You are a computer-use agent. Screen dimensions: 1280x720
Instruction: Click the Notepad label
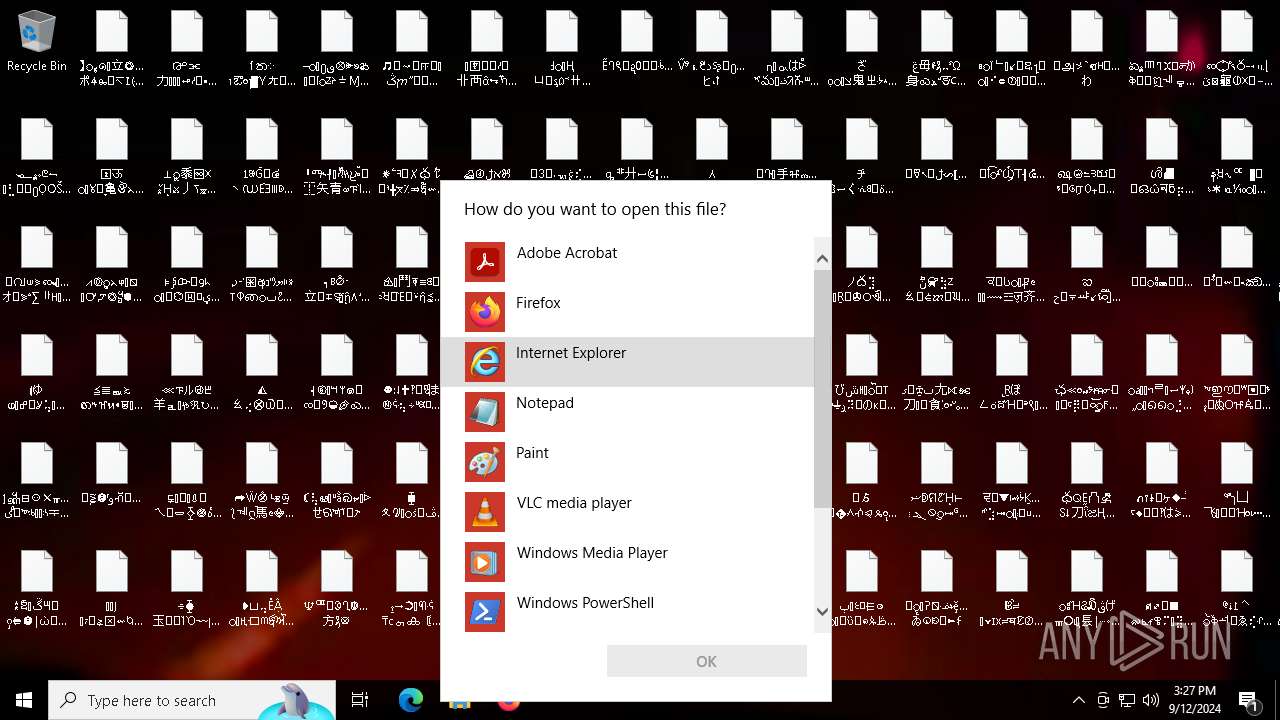(x=545, y=403)
